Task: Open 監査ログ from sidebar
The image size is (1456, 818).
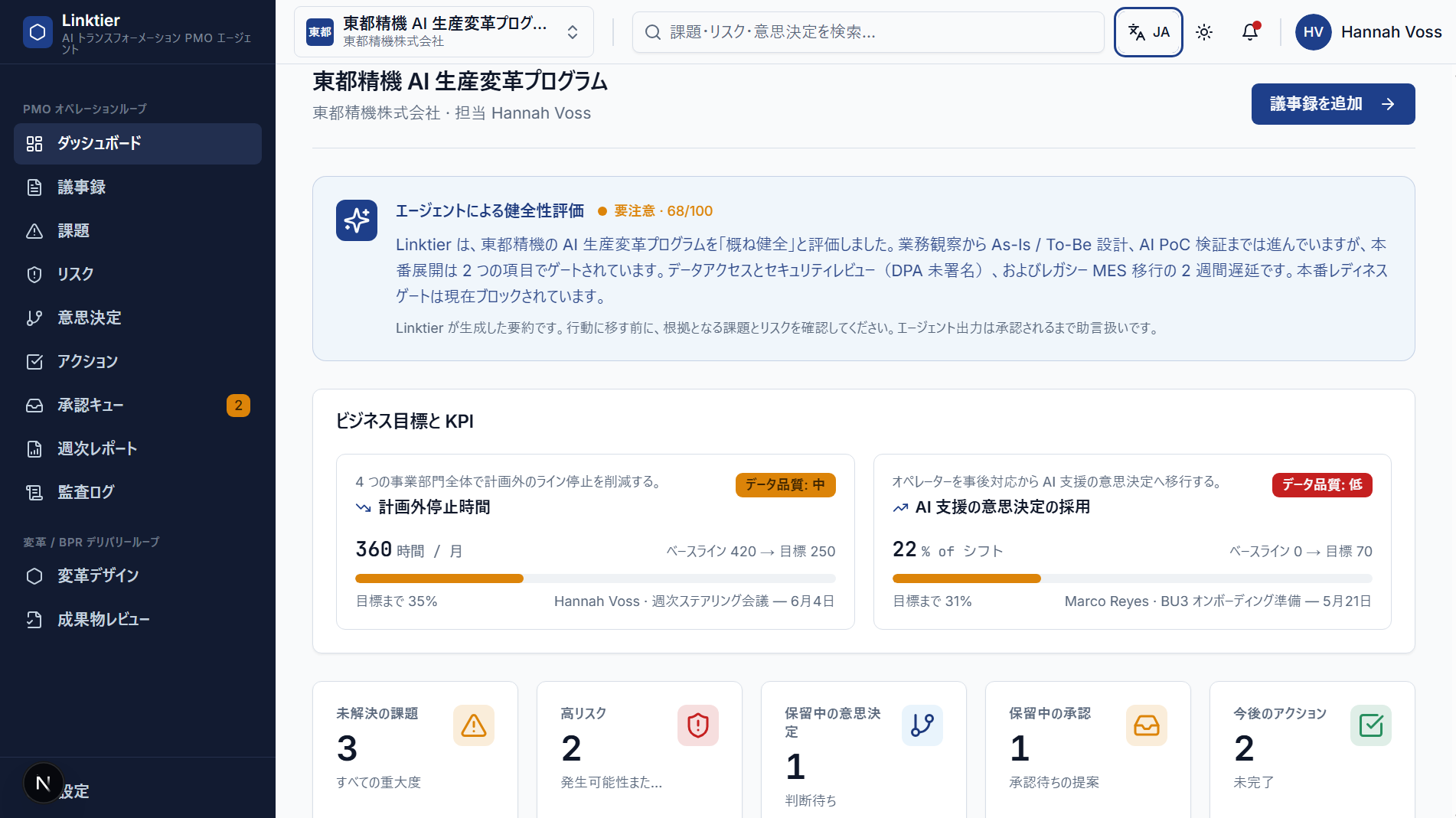Action: pos(138,493)
